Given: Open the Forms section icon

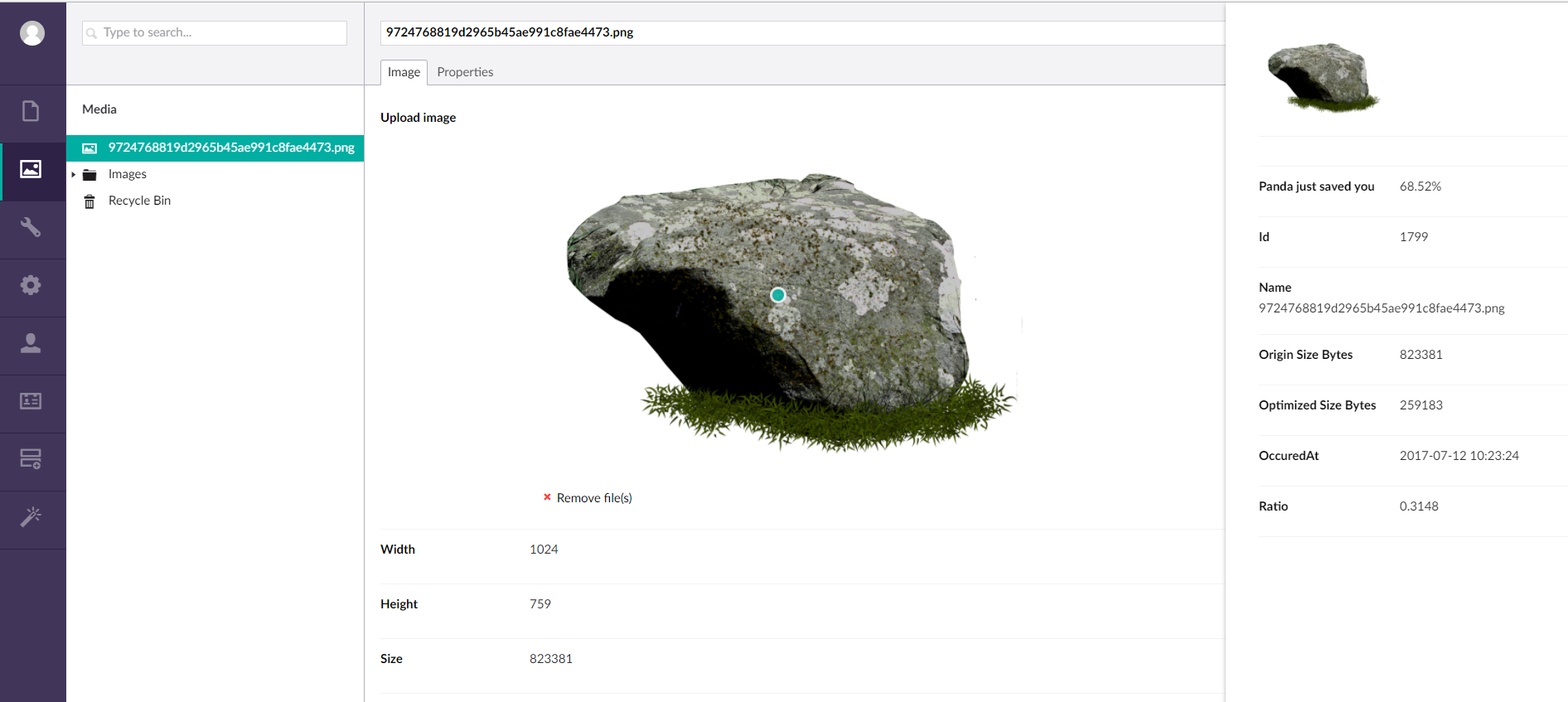Looking at the screenshot, I should coord(31,459).
